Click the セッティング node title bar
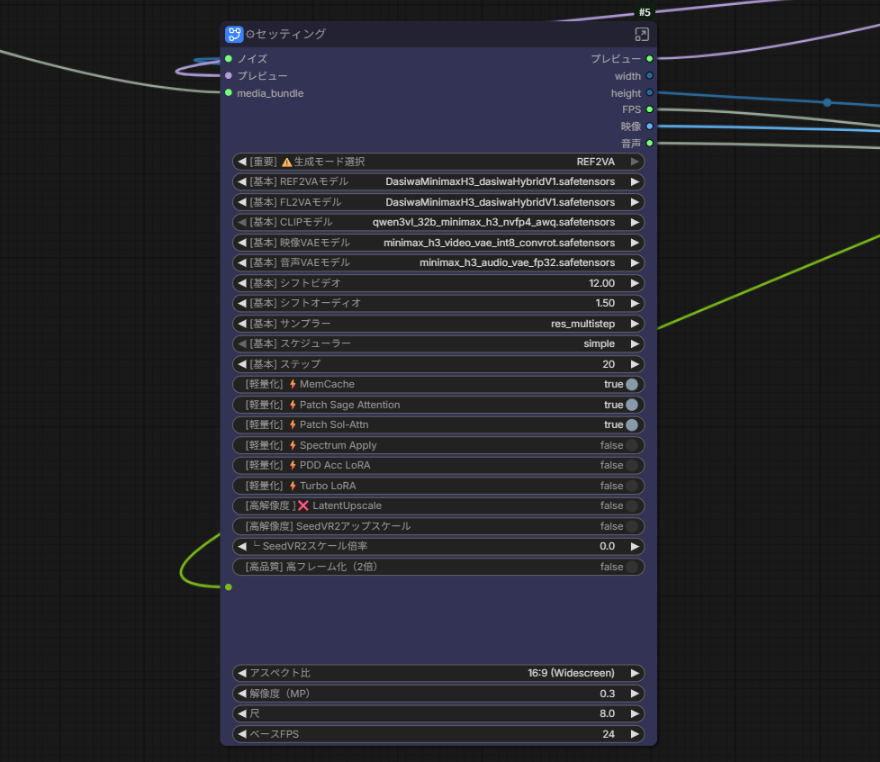The width and height of the screenshot is (880, 762). pyautogui.click(x=438, y=34)
